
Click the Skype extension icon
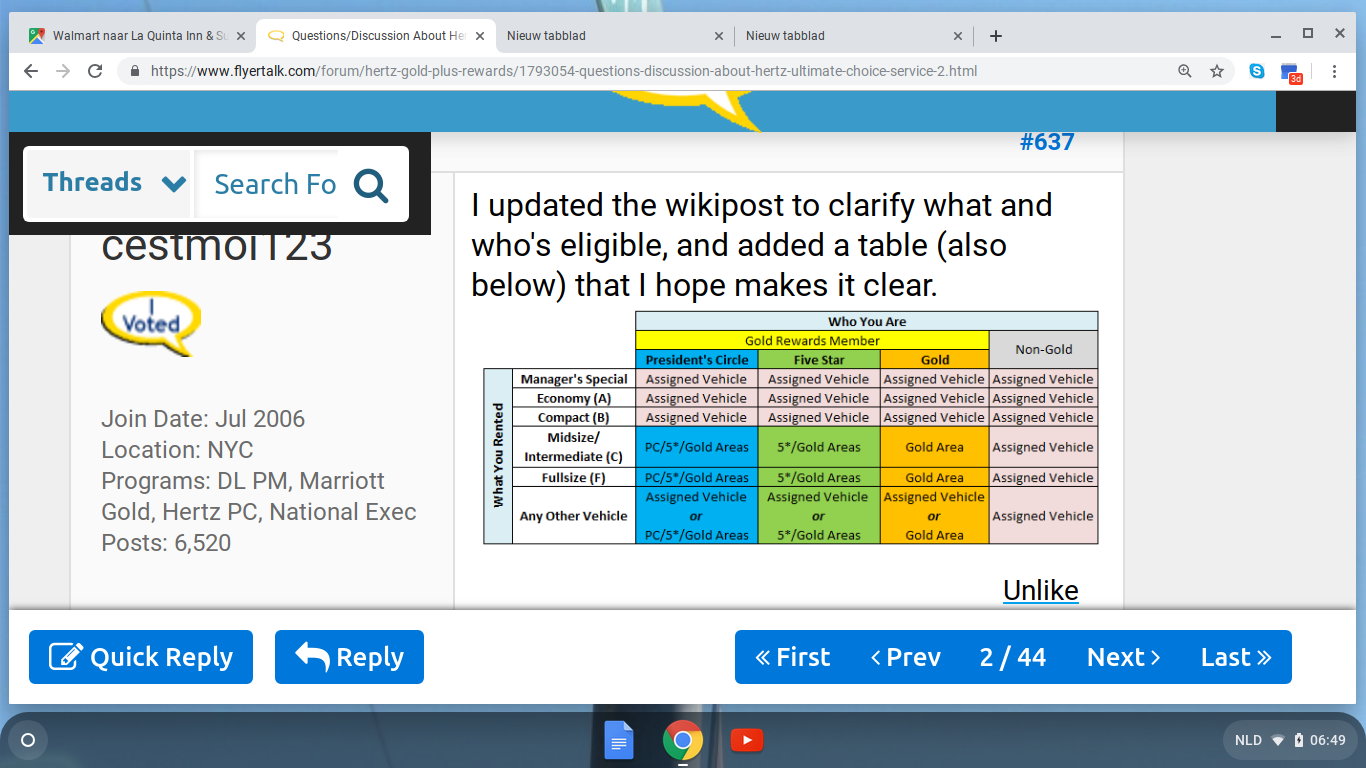1257,71
